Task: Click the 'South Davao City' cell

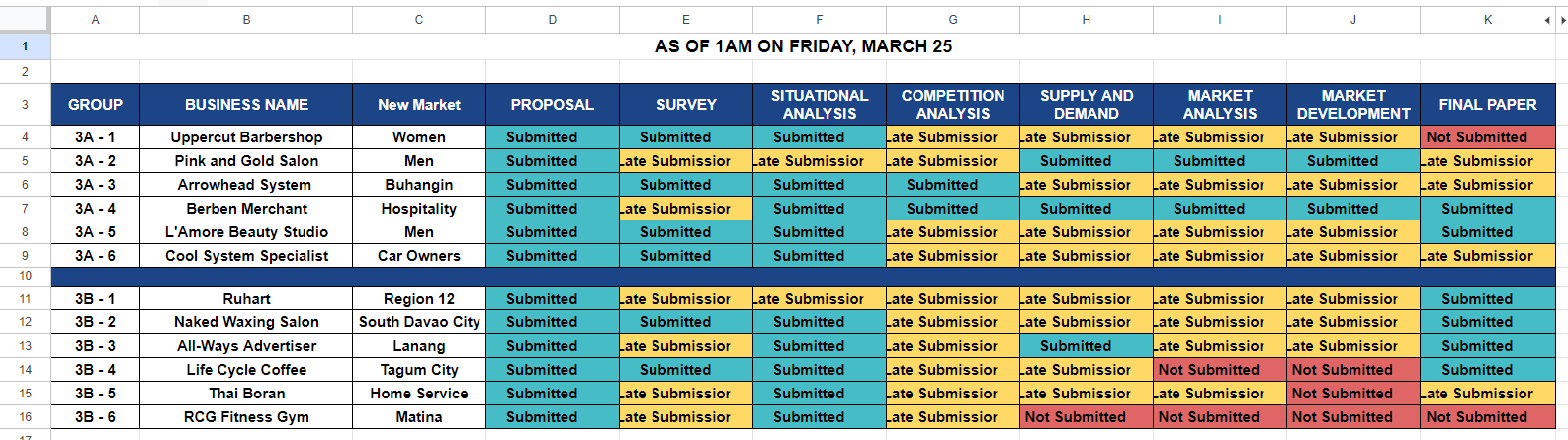Action: pyautogui.click(x=419, y=322)
